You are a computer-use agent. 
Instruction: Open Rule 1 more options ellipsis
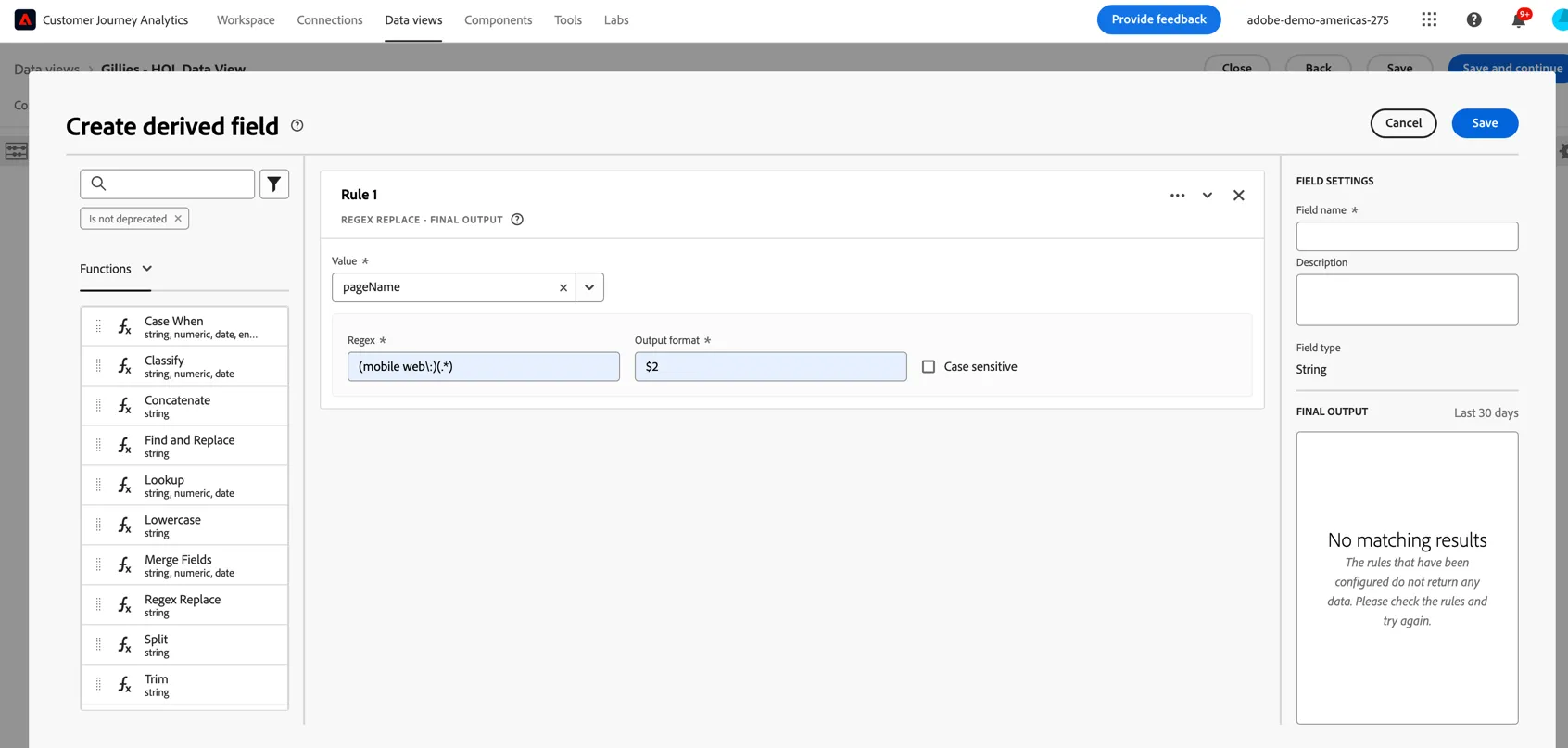[1177, 196]
